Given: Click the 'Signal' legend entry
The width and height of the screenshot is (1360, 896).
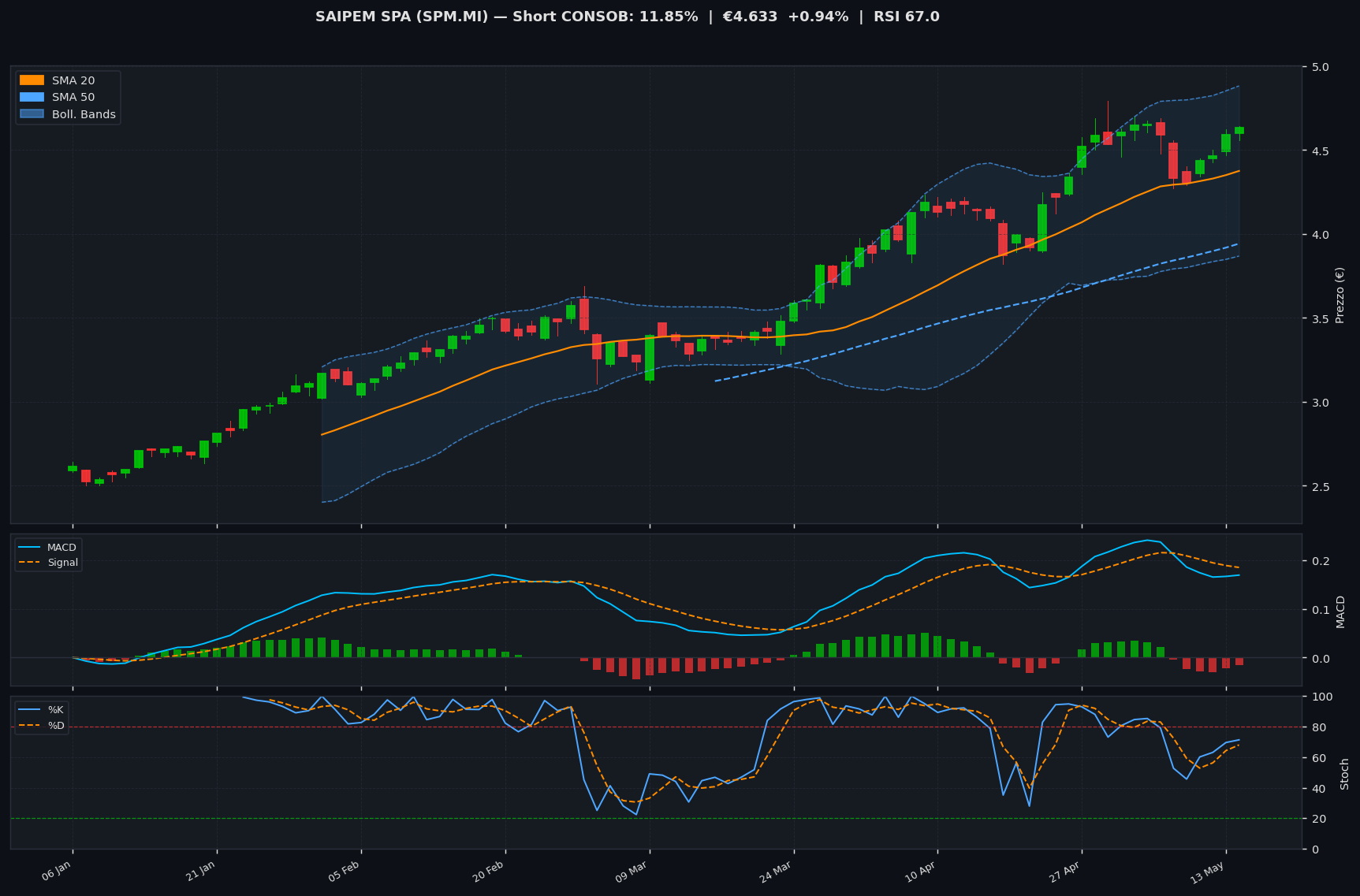Looking at the screenshot, I should click(63, 563).
